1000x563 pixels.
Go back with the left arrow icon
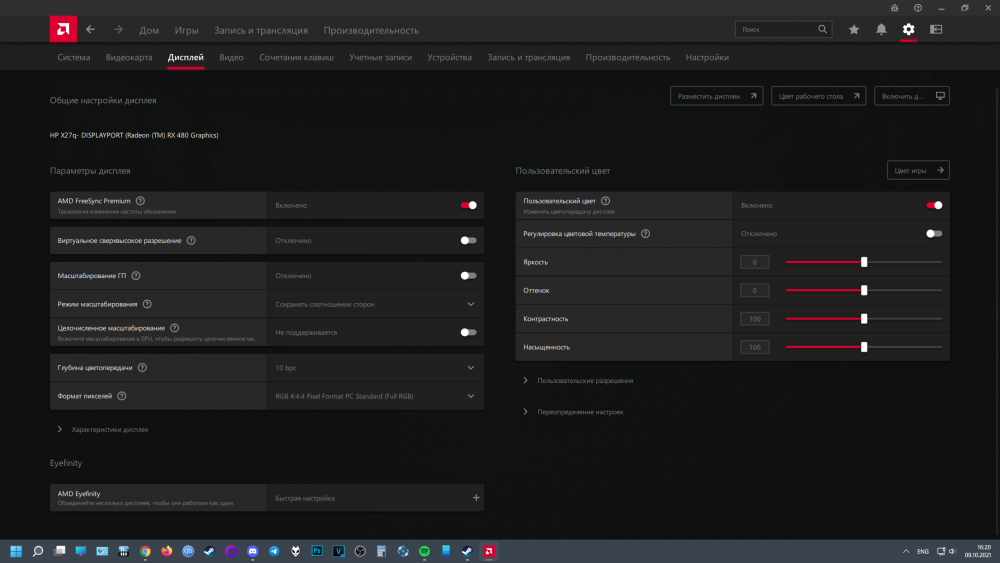click(x=91, y=30)
